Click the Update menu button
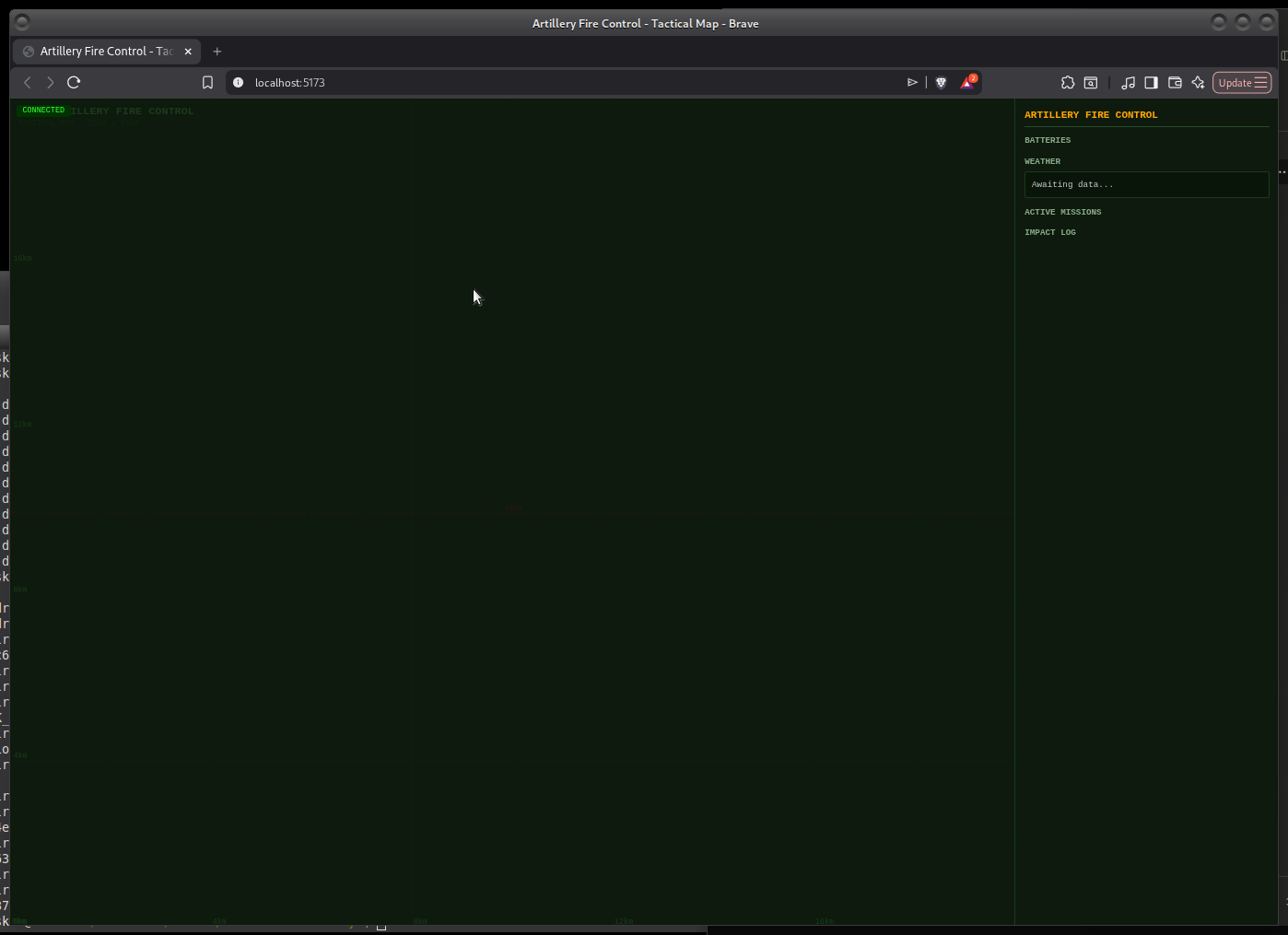 coord(1242,83)
